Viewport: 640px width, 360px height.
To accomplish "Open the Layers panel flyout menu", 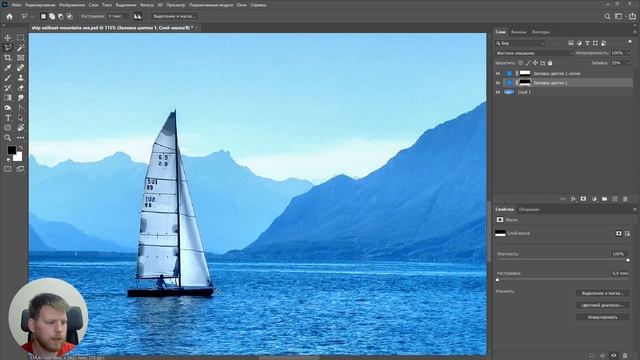I will (x=634, y=32).
